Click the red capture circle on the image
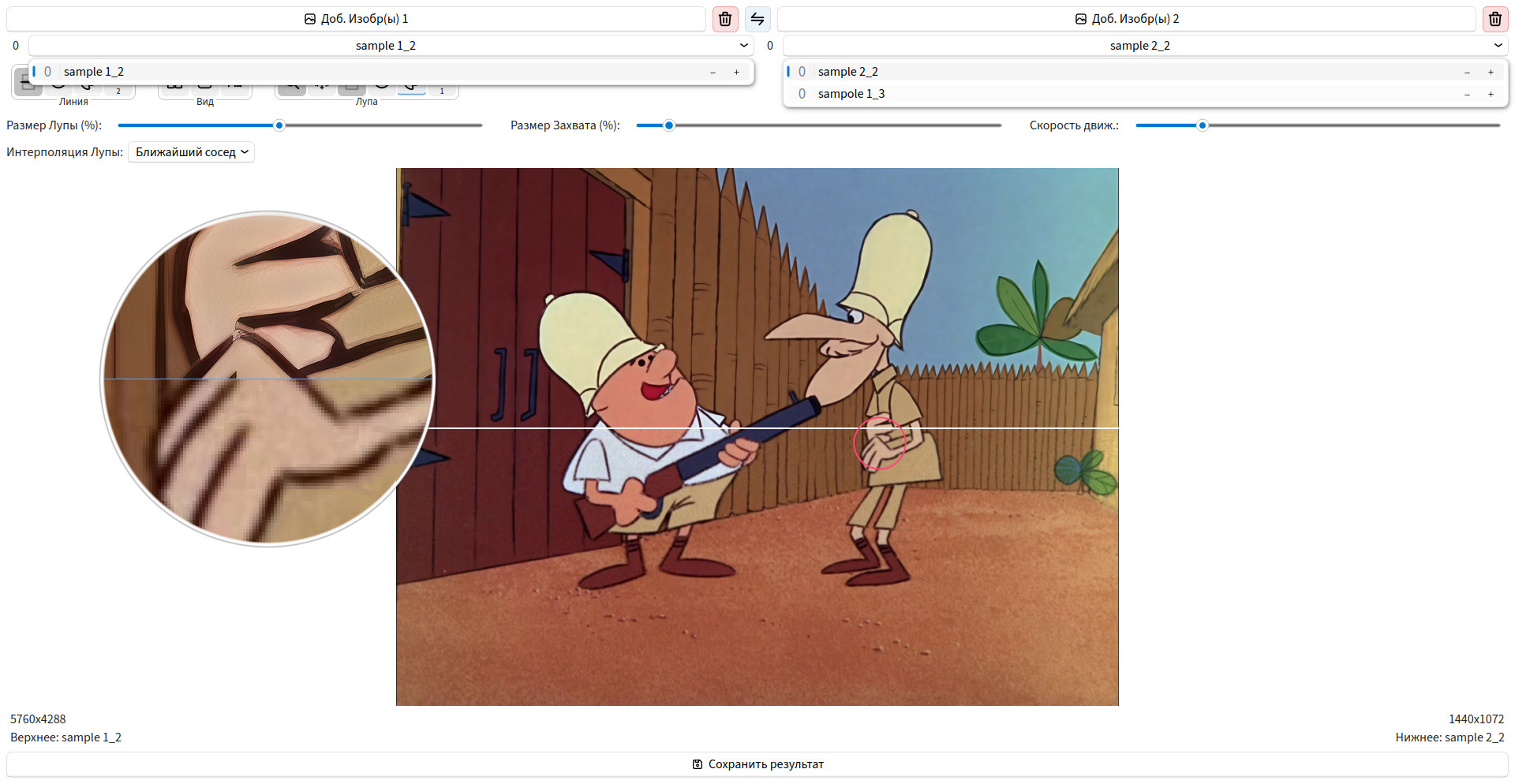 [879, 443]
